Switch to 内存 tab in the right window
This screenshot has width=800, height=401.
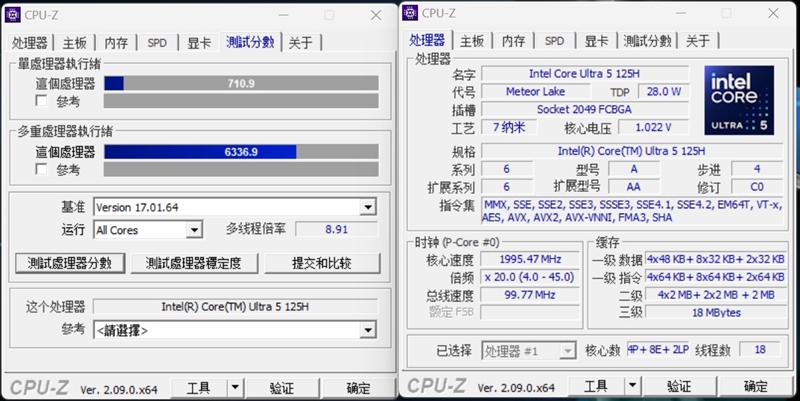(x=513, y=41)
